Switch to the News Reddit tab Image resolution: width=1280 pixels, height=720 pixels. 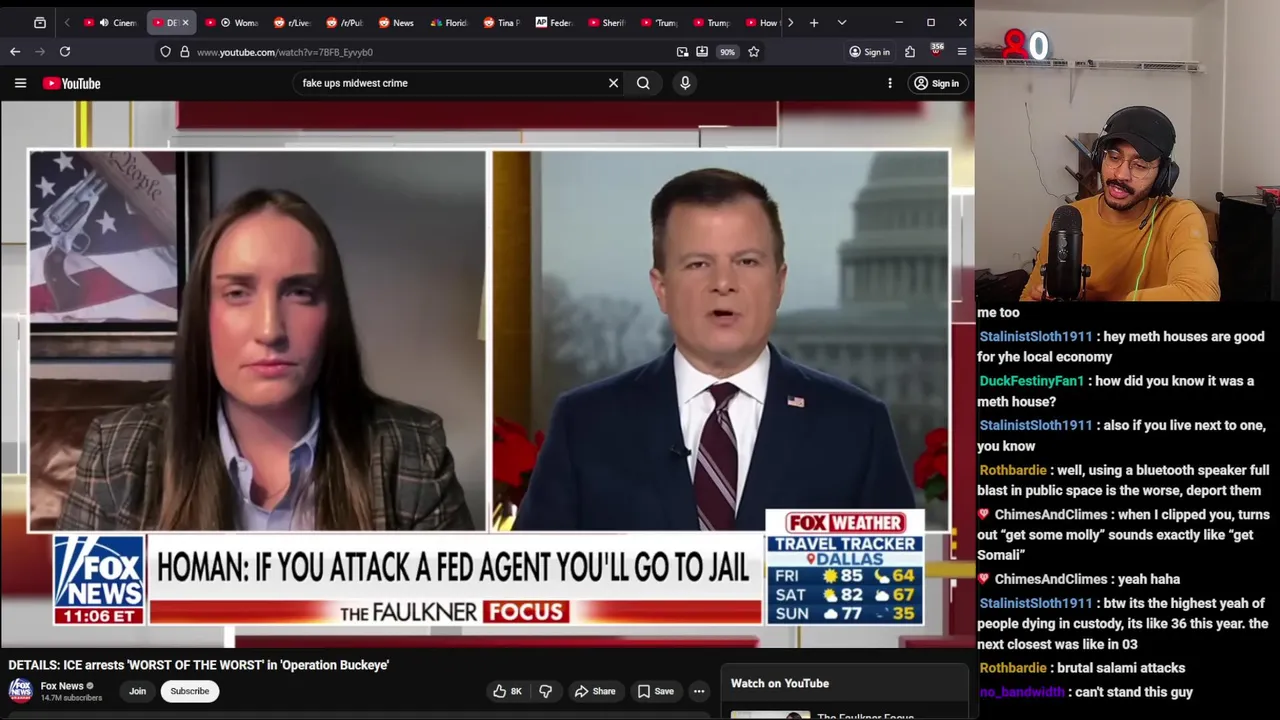point(397,22)
